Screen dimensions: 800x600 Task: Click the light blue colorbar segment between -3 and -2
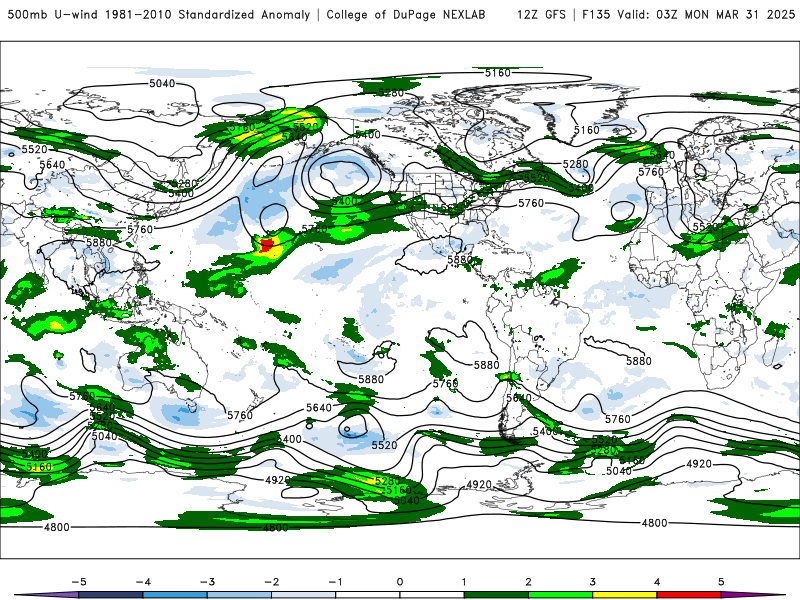click(x=239, y=595)
